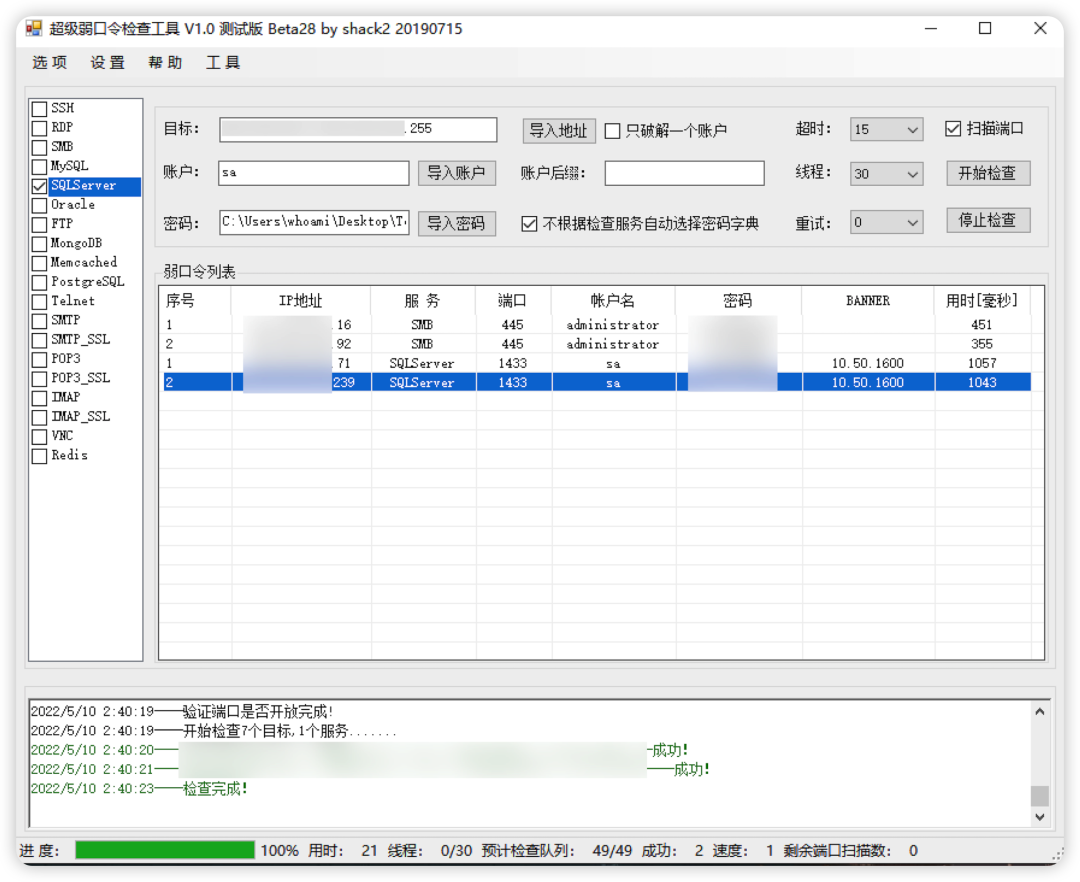This screenshot has width=1080, height=882.
Task: Enable the Oracle service checkbox
Action: tap(39, 205)
